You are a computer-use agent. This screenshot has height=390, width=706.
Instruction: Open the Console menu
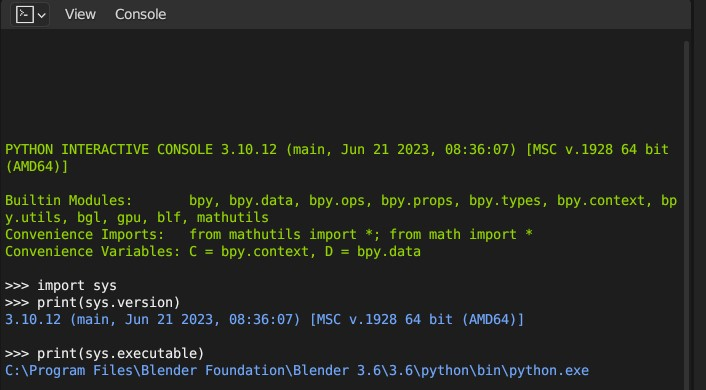[140, 14]
